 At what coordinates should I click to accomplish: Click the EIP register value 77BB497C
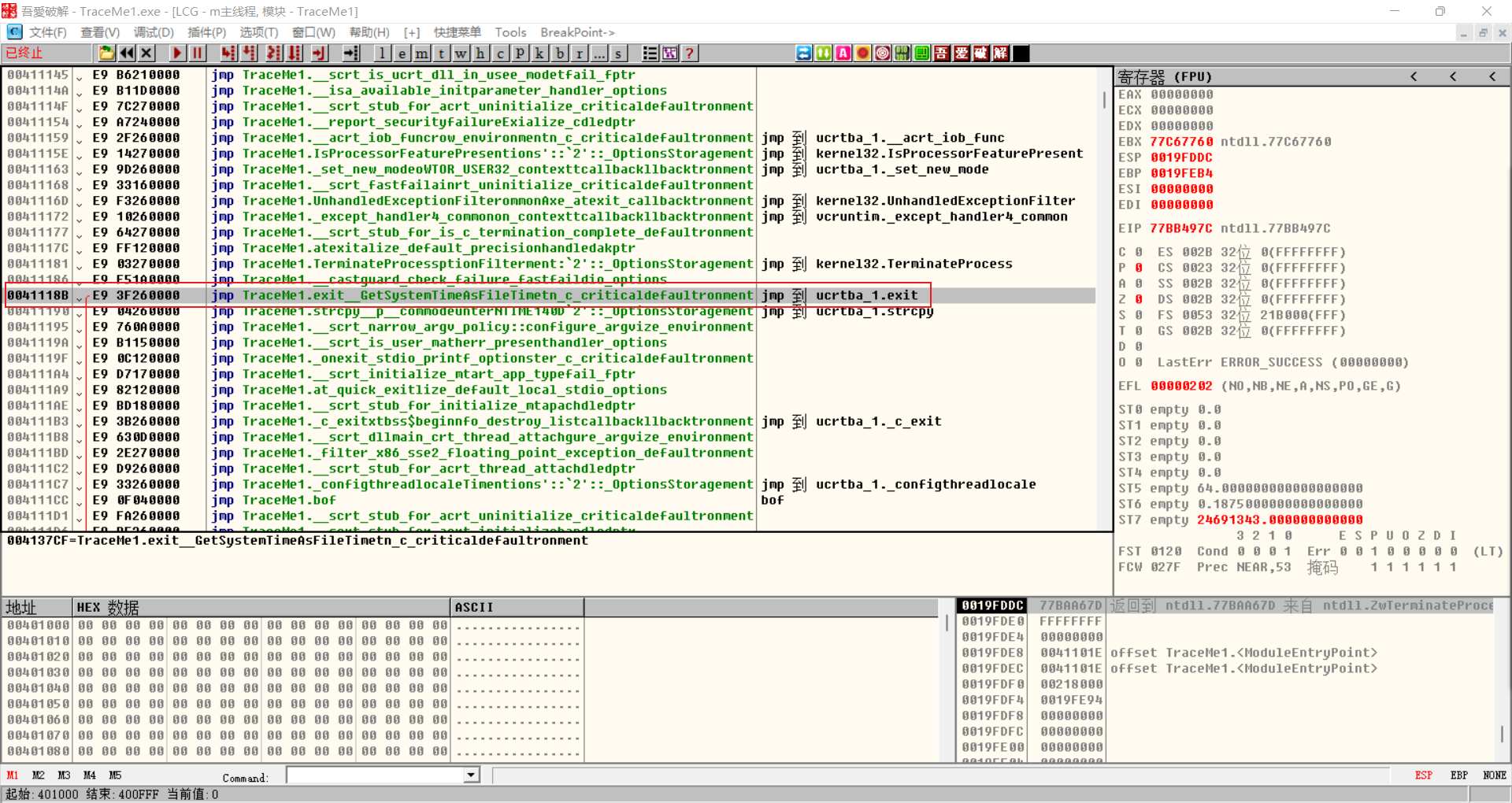(x=1181, y=228)
